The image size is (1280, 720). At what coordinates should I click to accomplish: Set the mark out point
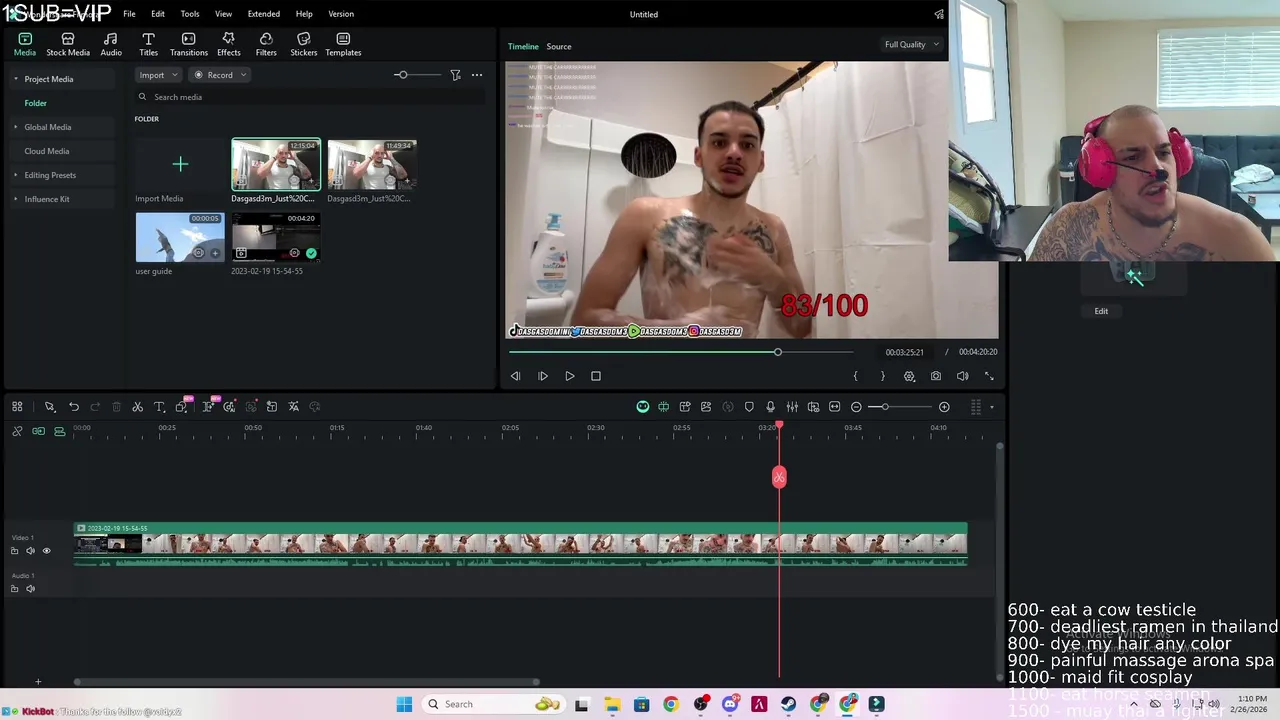point(882,376)
